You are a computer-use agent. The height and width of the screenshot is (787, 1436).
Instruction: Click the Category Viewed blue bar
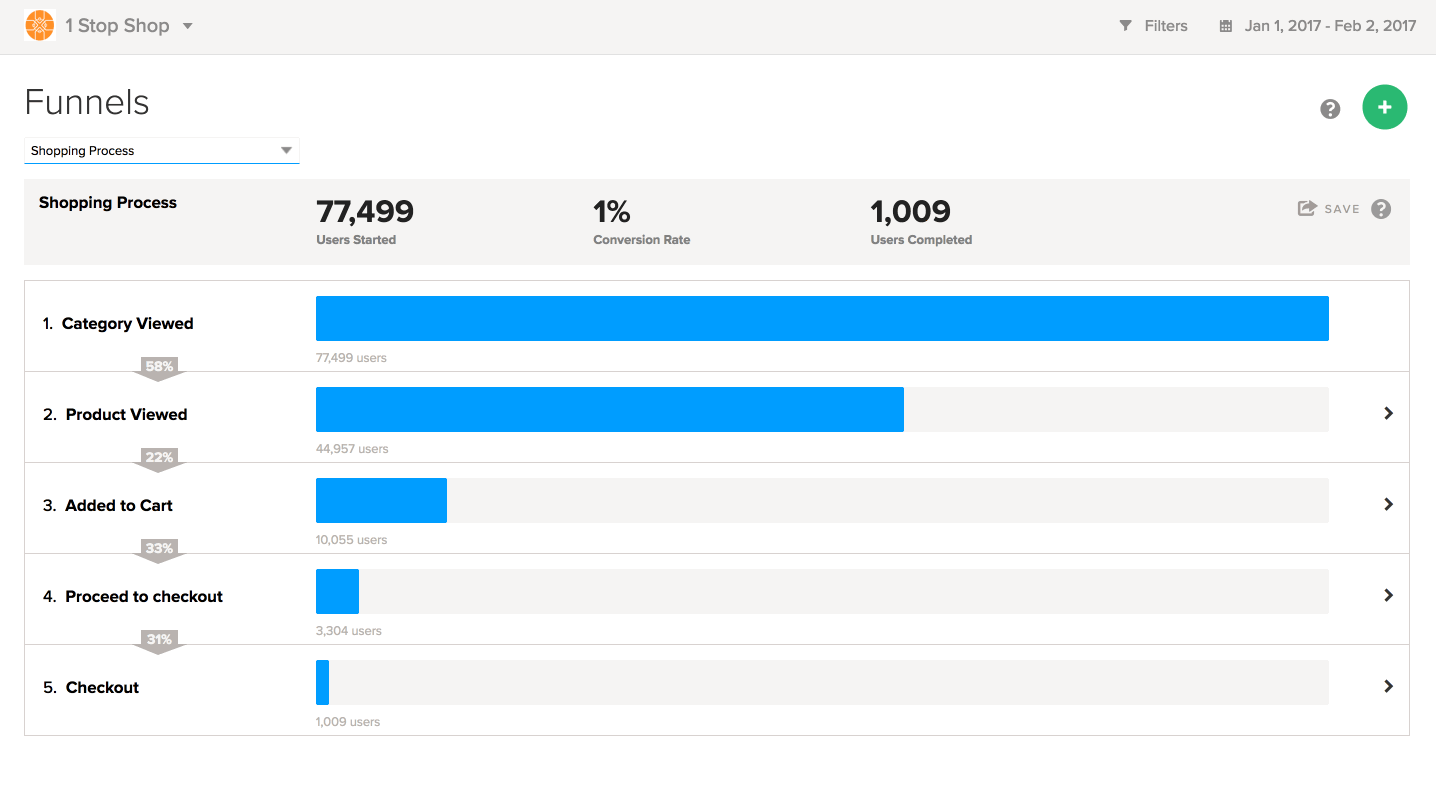coord(821,318)
